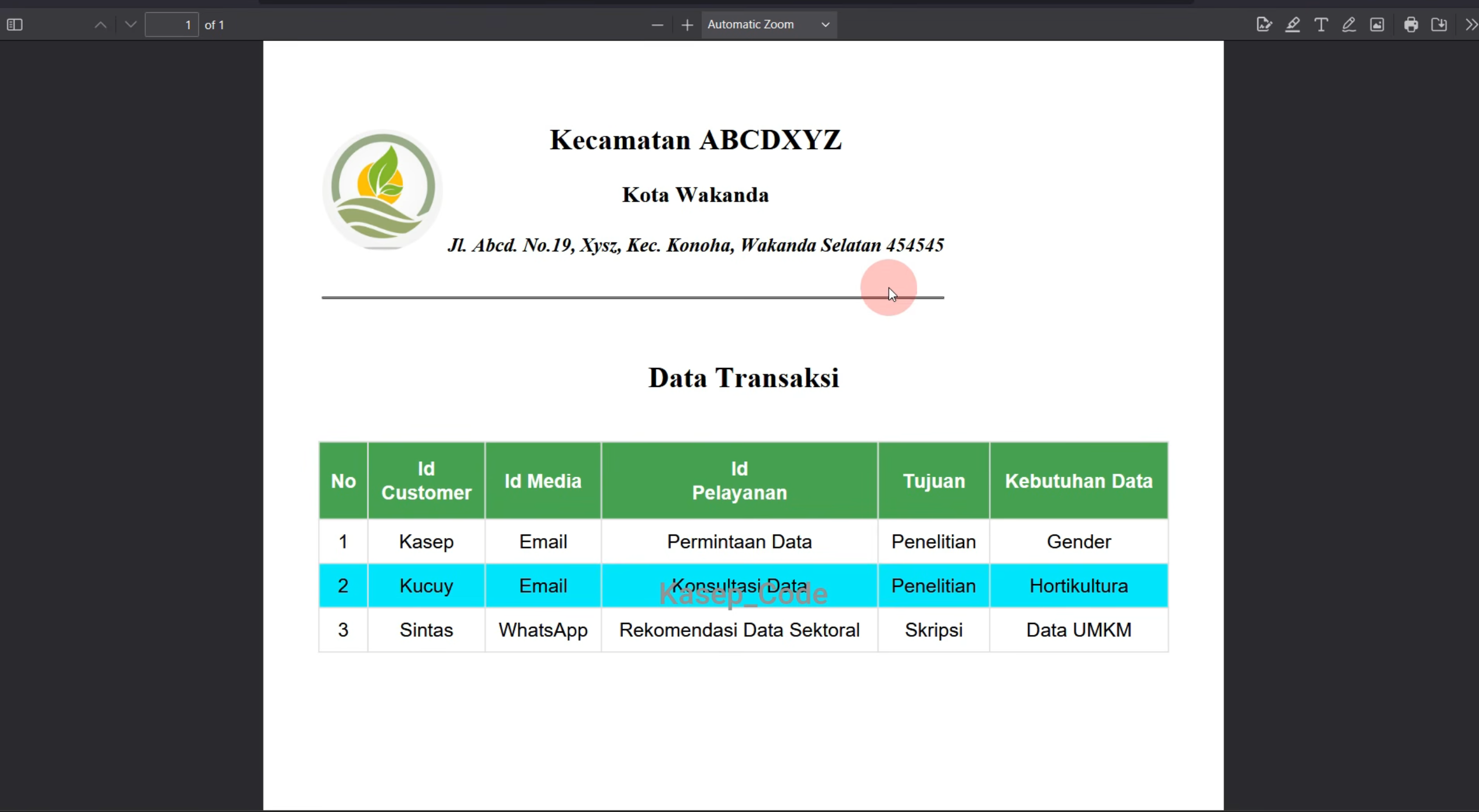Click the Email cell in Kasep row
The image size is (1479, 812).
[543, 542]
